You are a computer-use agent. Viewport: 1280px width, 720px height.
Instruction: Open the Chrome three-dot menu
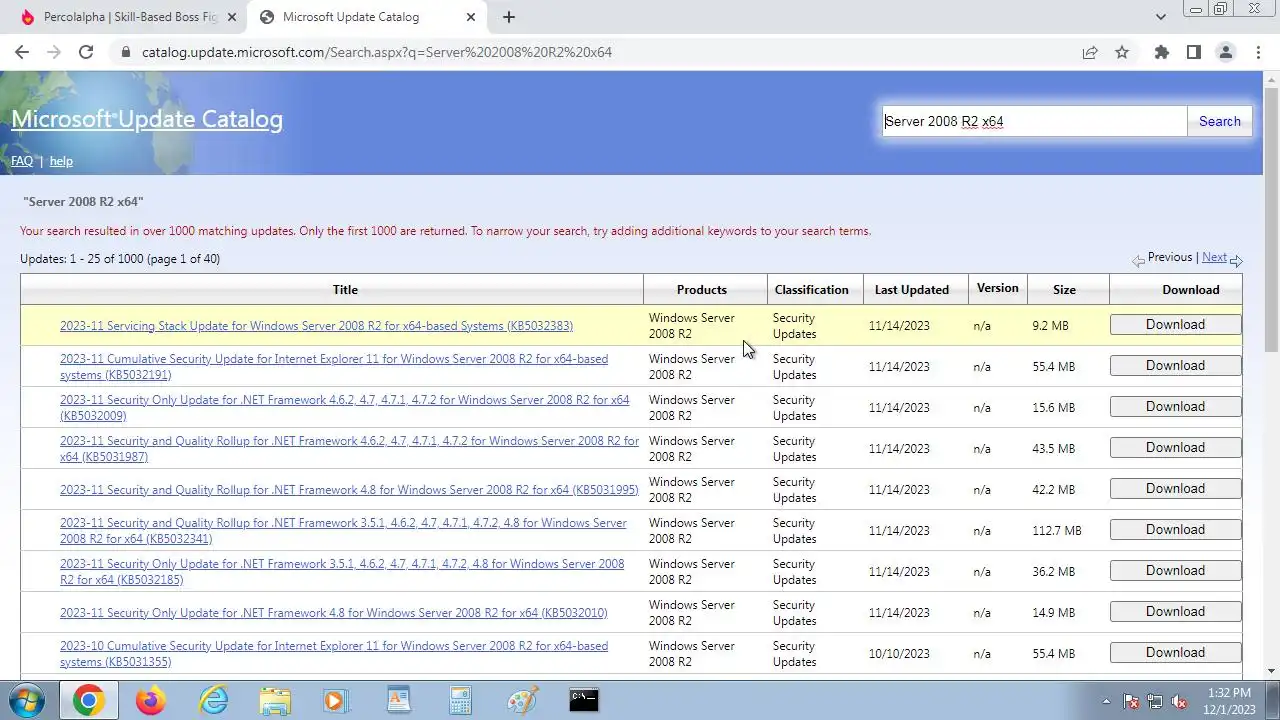click(1258, 52)
